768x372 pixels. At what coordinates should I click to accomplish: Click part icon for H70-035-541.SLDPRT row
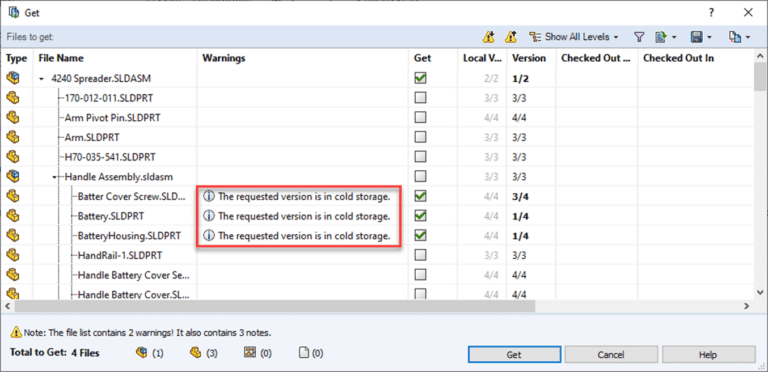[x=12, y=157]
